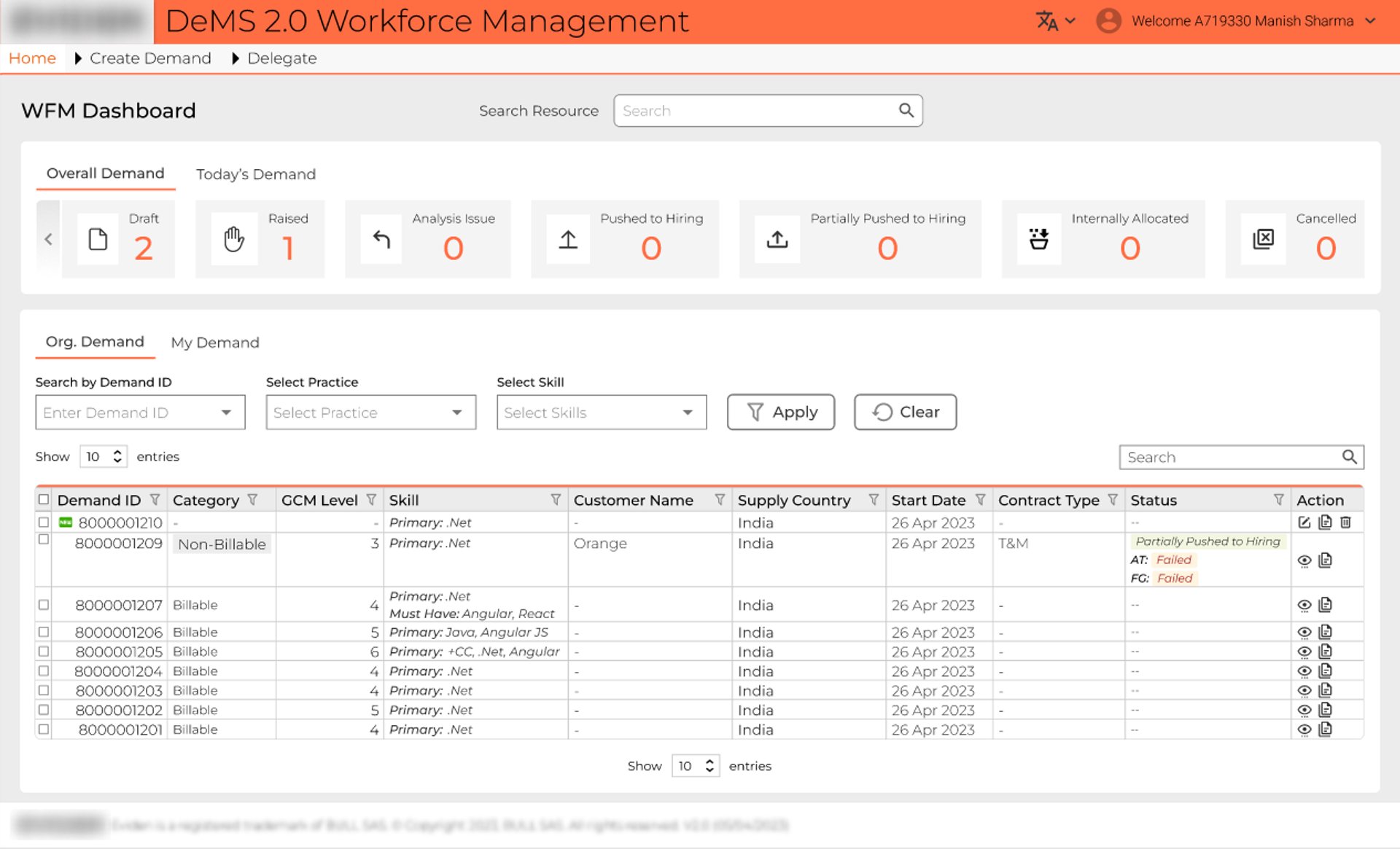Check the box for demand 8000001202
The height and width of the screenshot is (849, 1400).
tap(44, 710)
